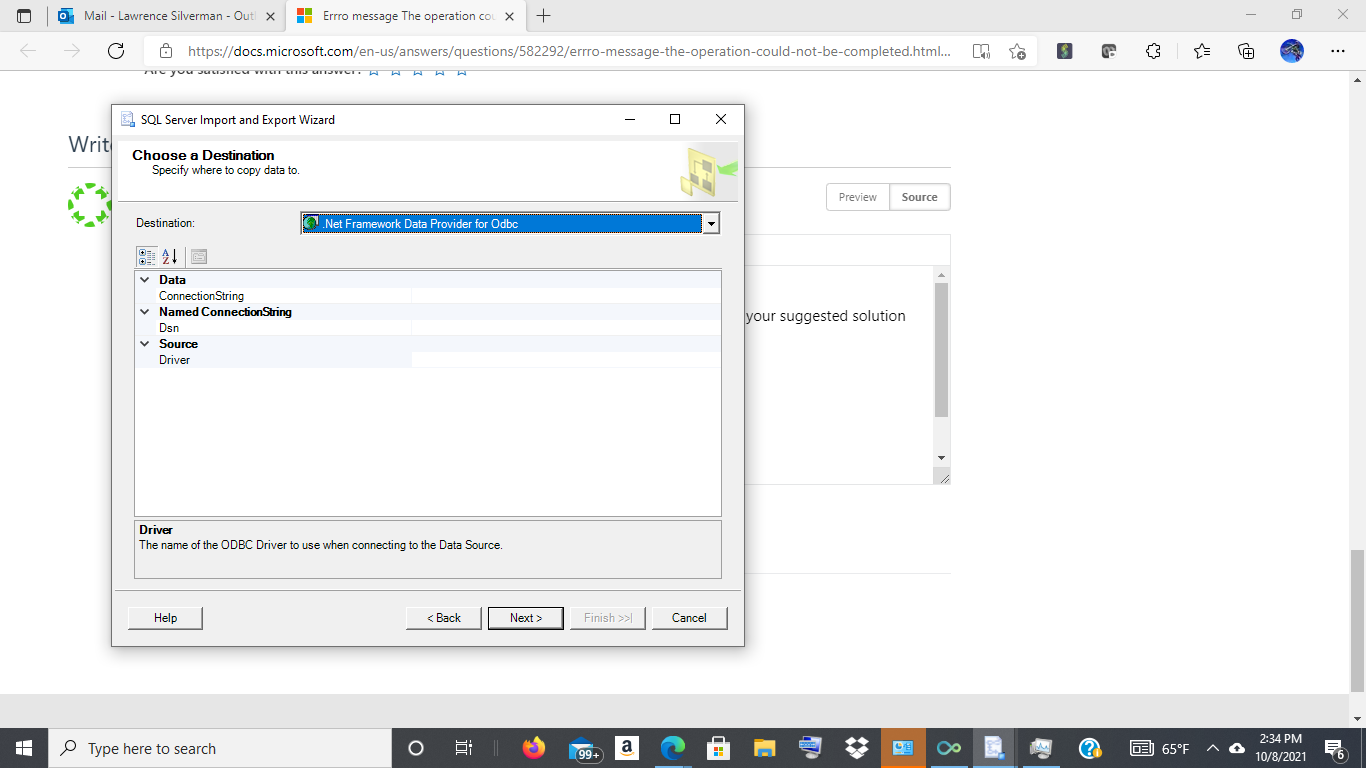
Task: Click the Finish >>| button
Action: [608, 618]
